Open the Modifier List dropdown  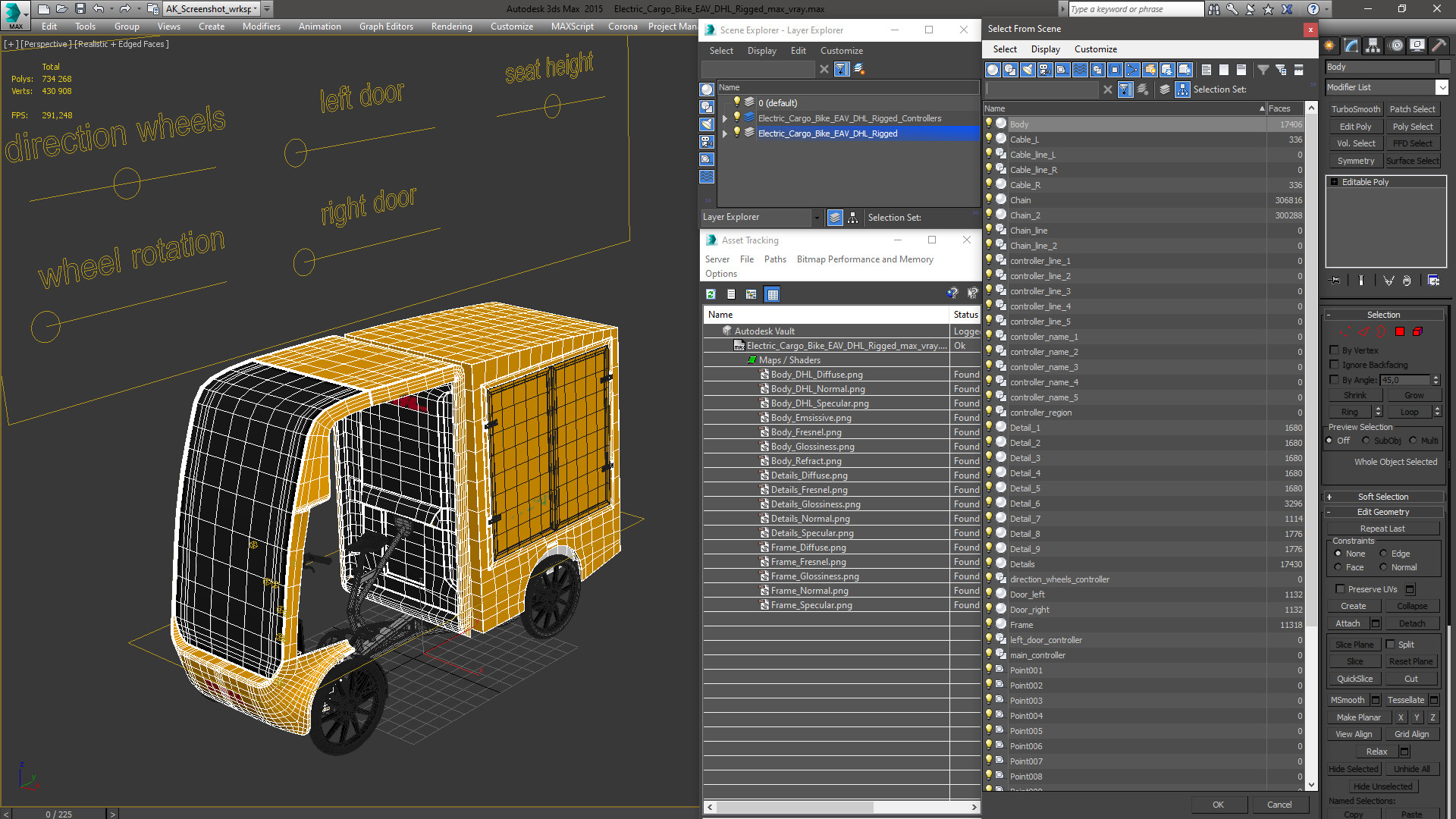1442,87
